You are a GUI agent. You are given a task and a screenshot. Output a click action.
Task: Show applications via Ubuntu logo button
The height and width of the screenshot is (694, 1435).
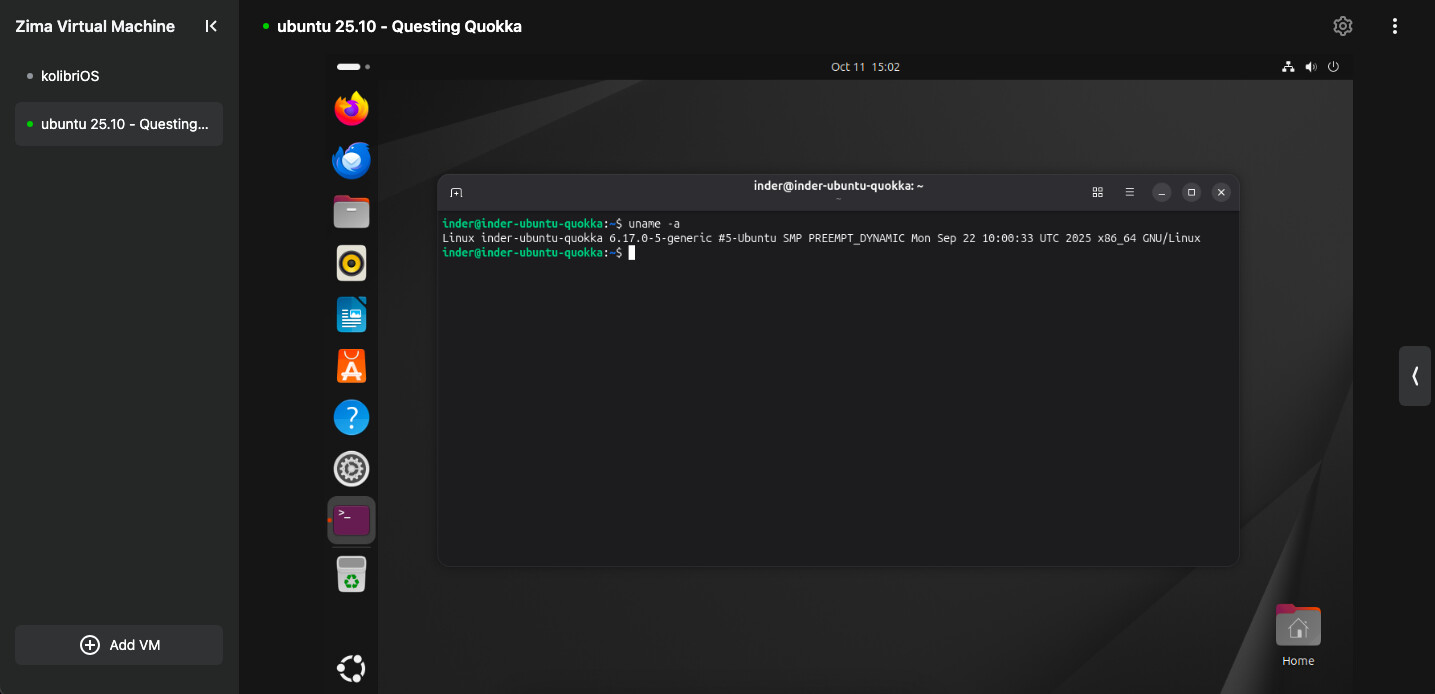click(x=351, y=668)
